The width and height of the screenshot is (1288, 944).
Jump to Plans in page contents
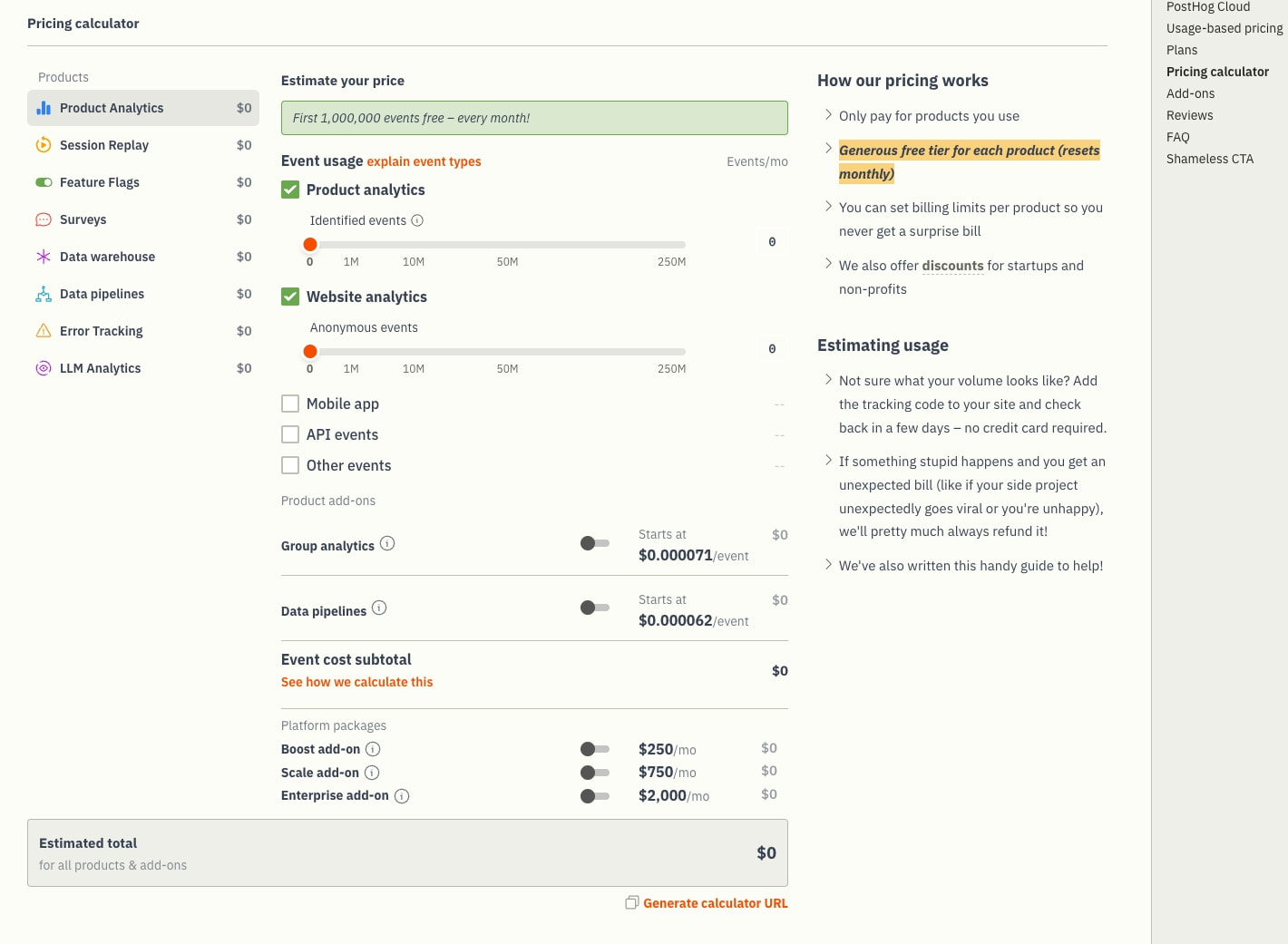click(1182, 50)
